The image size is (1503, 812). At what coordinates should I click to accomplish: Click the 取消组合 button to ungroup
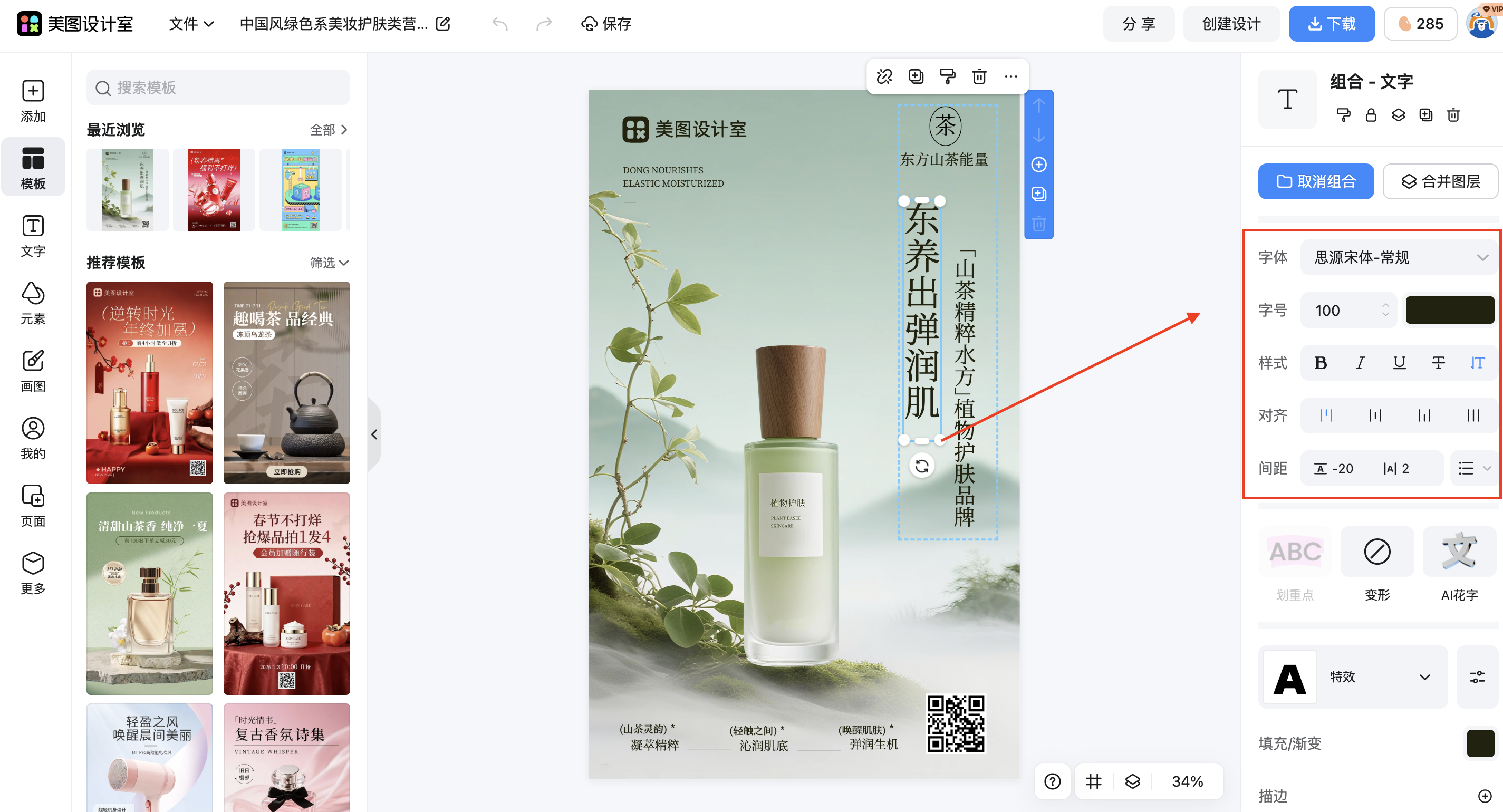(x=1316, y=181)
